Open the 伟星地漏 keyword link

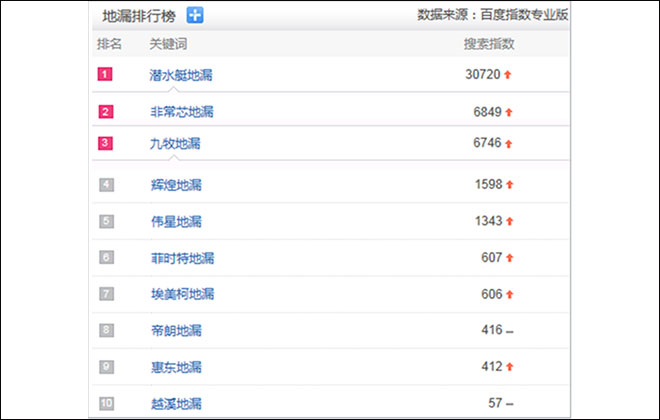point(176,221)
